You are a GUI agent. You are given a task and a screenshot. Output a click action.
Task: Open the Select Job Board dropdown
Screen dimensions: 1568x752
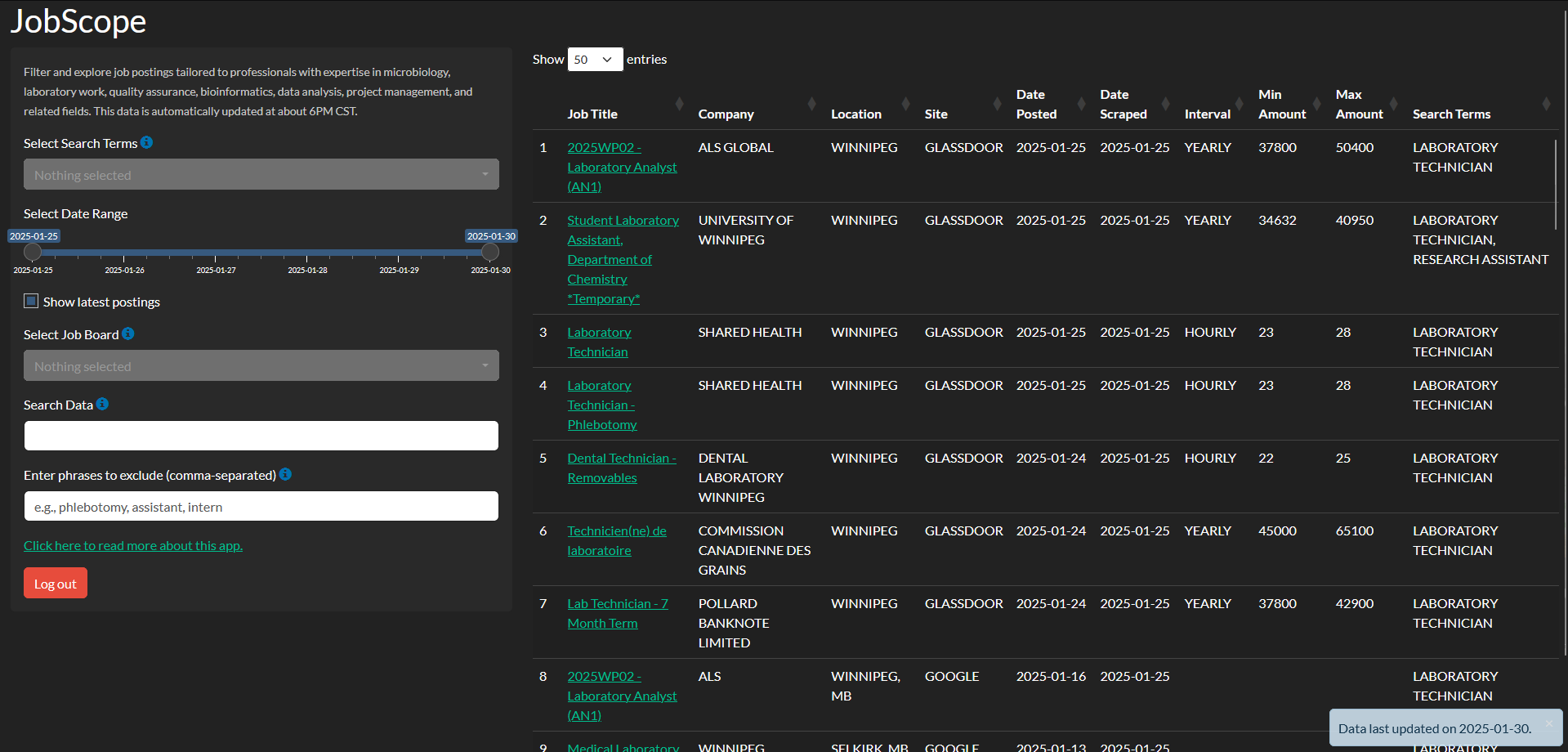tap(261, 366)
